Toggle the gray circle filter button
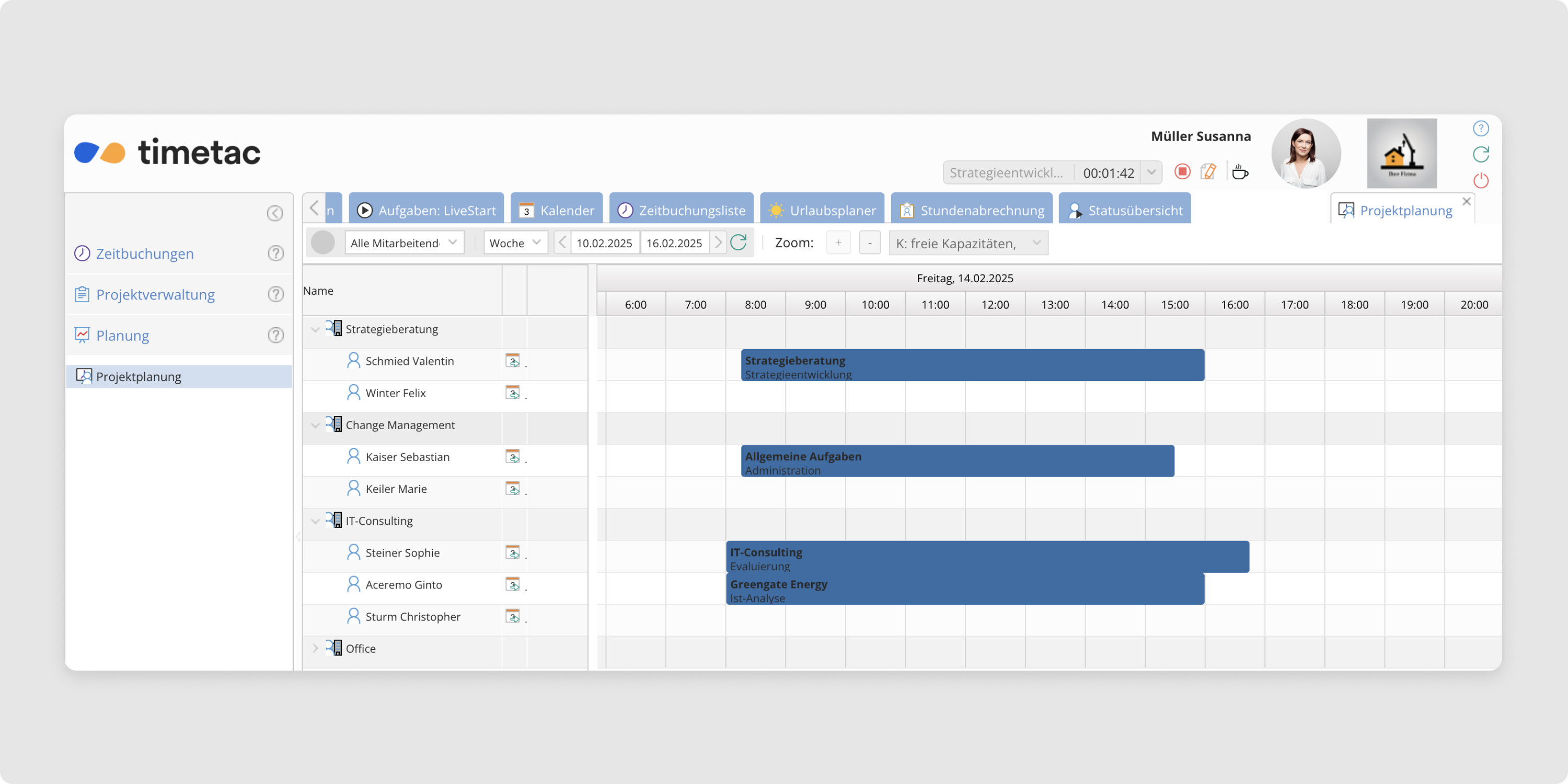 point(322,243)
